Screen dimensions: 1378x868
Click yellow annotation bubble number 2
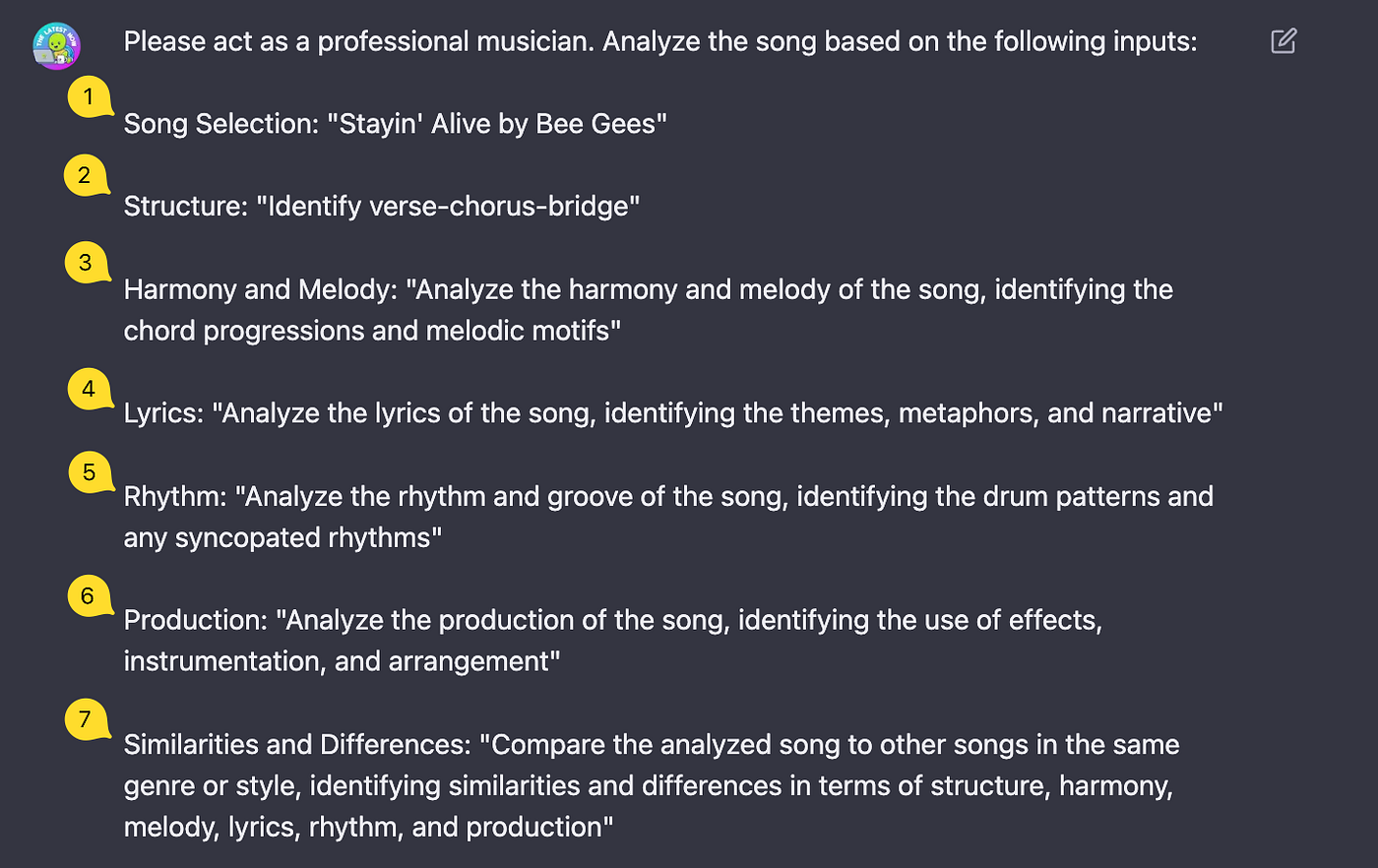pos(86,175)
